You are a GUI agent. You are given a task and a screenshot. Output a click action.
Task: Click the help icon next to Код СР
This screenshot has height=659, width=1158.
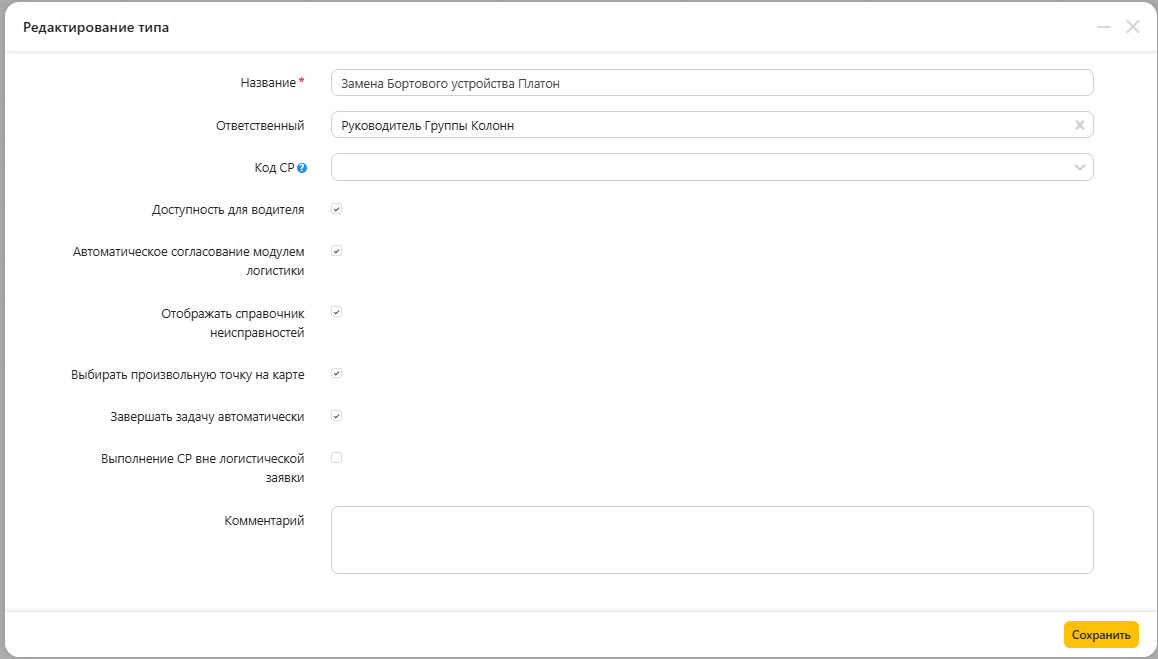click(302, 168)
